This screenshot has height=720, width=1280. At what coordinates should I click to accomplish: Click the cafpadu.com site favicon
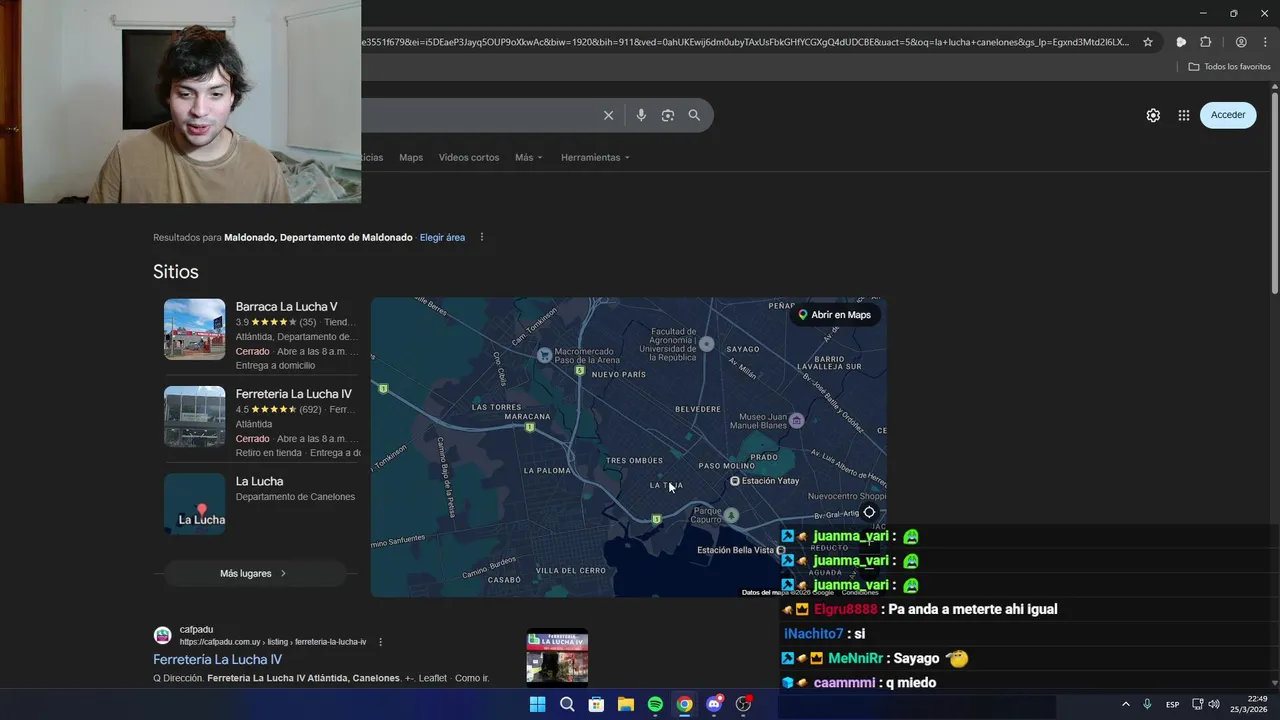[x=162, y=635]
